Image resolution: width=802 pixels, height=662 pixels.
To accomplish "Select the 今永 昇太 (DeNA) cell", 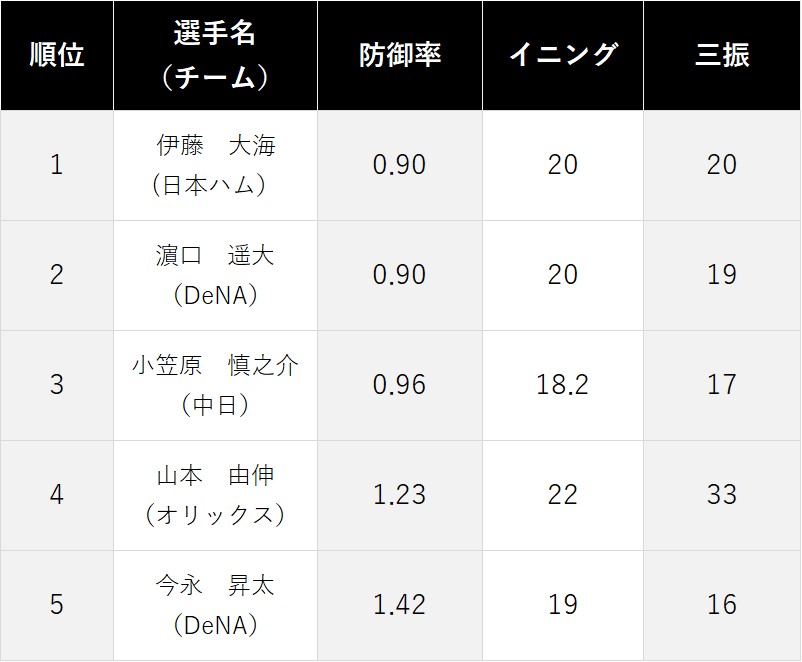I will 215,606.
